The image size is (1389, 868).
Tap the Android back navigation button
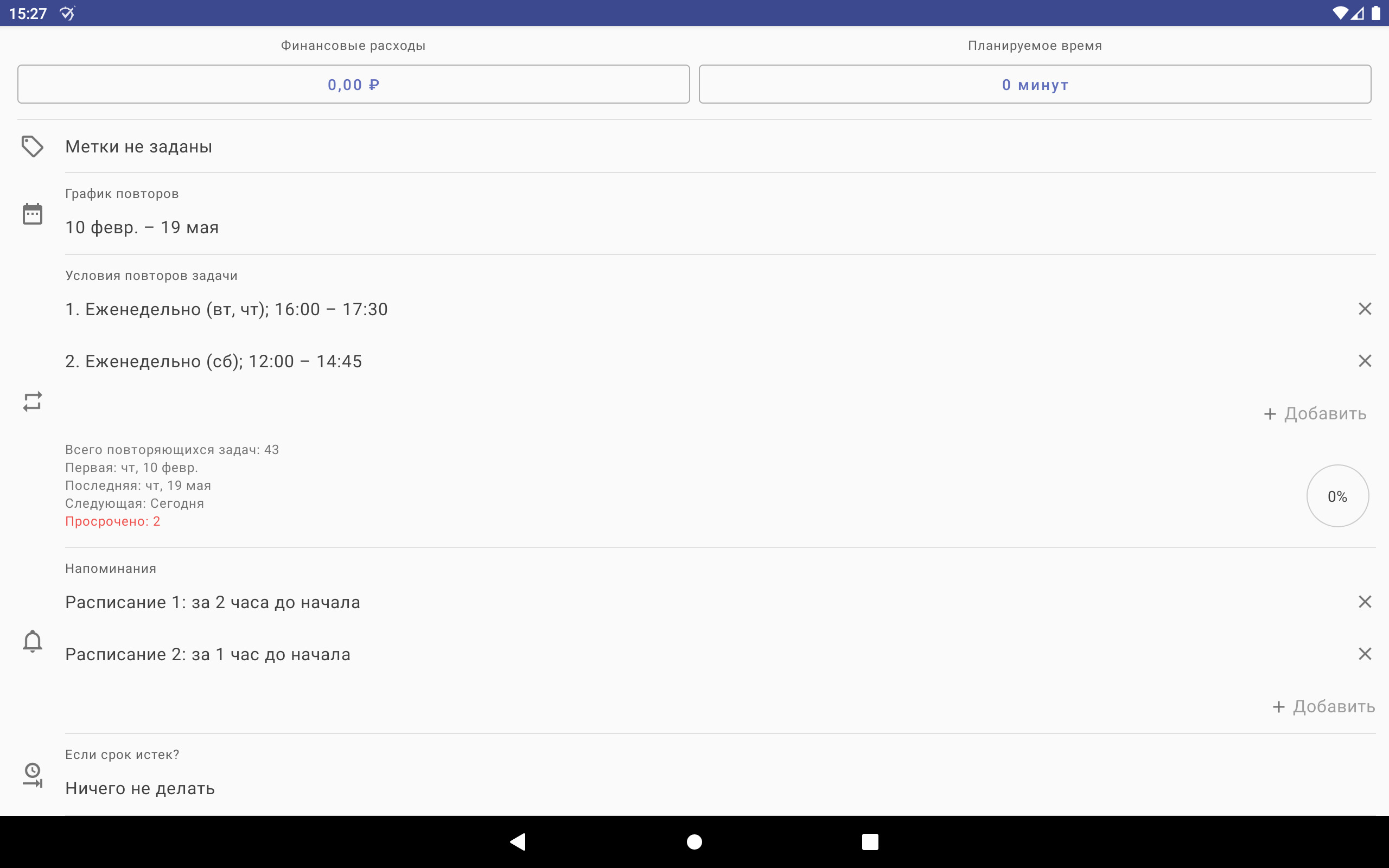click(518, 841)
